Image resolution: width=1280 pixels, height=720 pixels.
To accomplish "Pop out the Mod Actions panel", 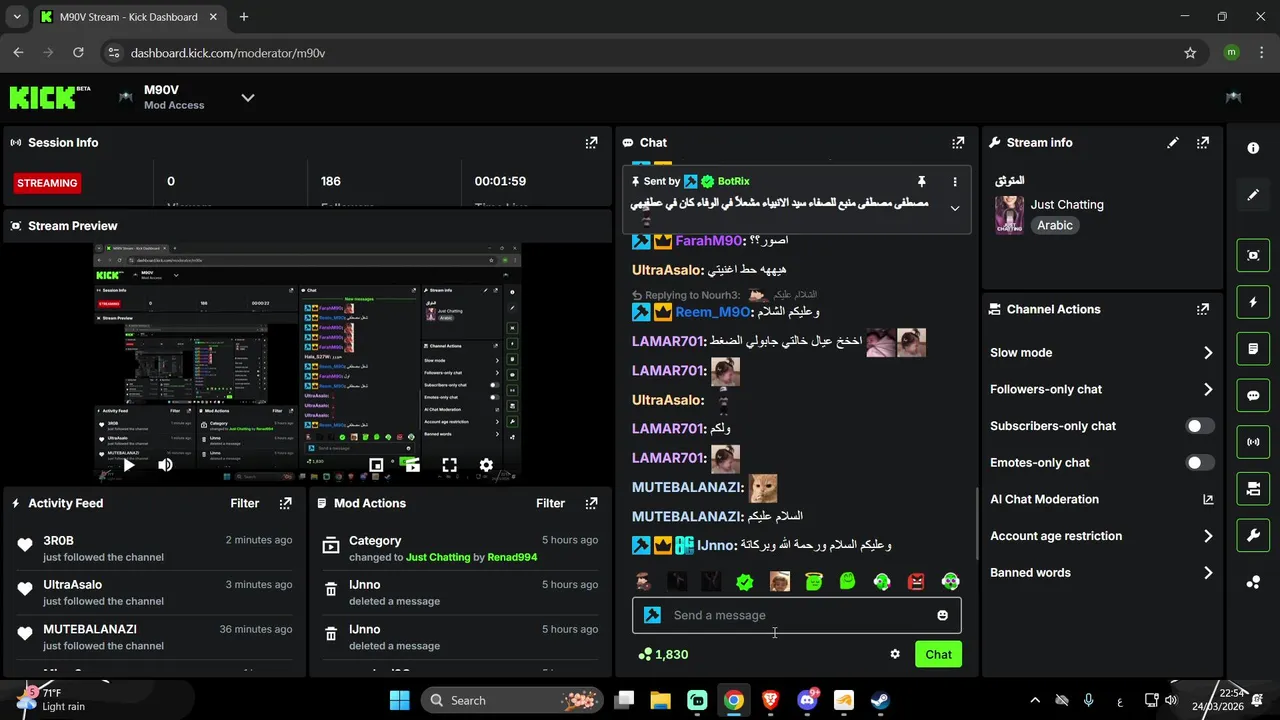I will pos(591,503).
